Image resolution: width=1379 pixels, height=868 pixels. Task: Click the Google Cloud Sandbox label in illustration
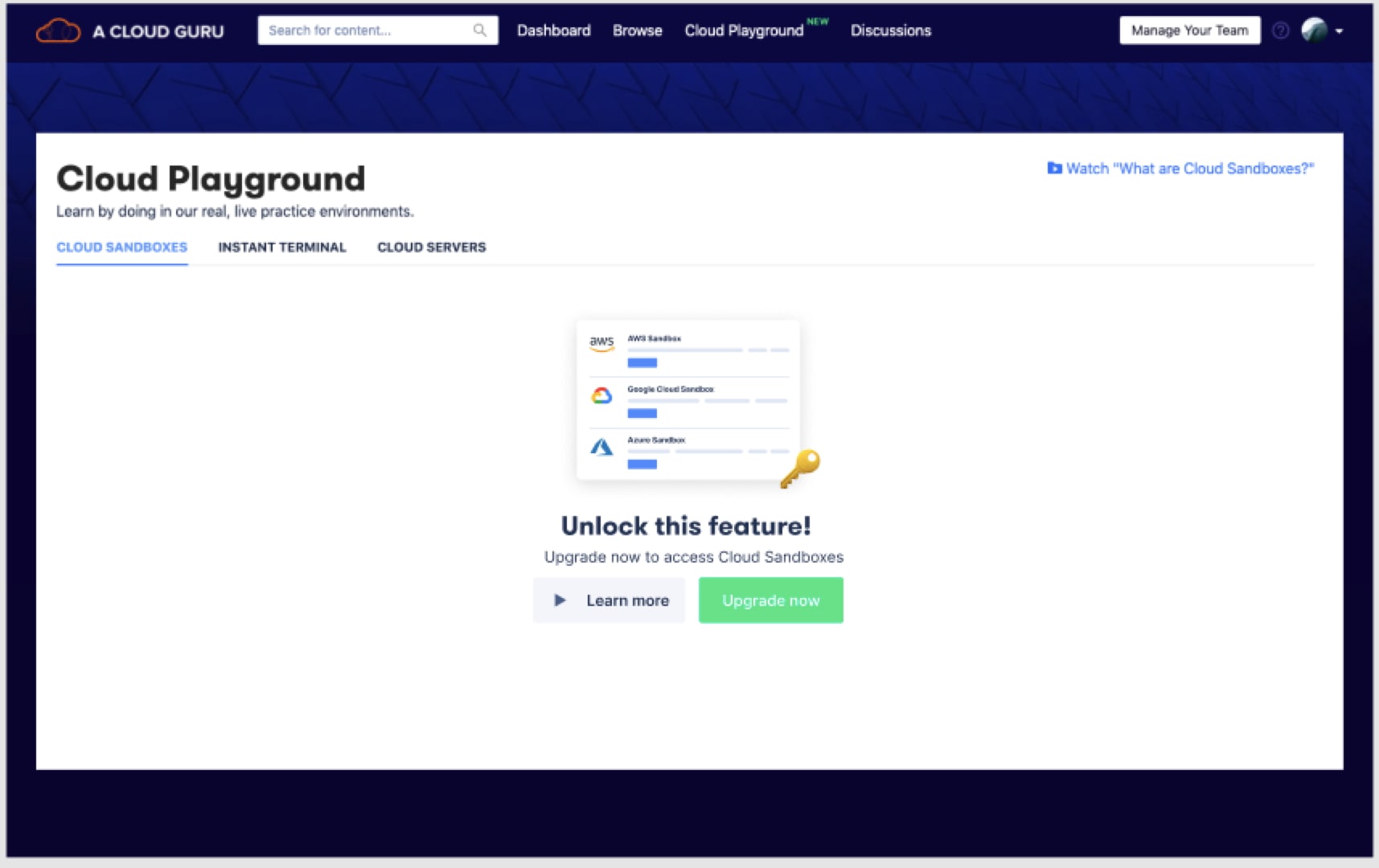coord(671,389)
